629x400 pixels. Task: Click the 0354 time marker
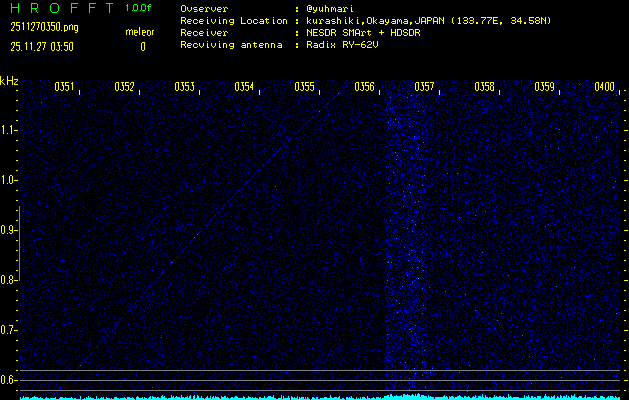point(244,87)
